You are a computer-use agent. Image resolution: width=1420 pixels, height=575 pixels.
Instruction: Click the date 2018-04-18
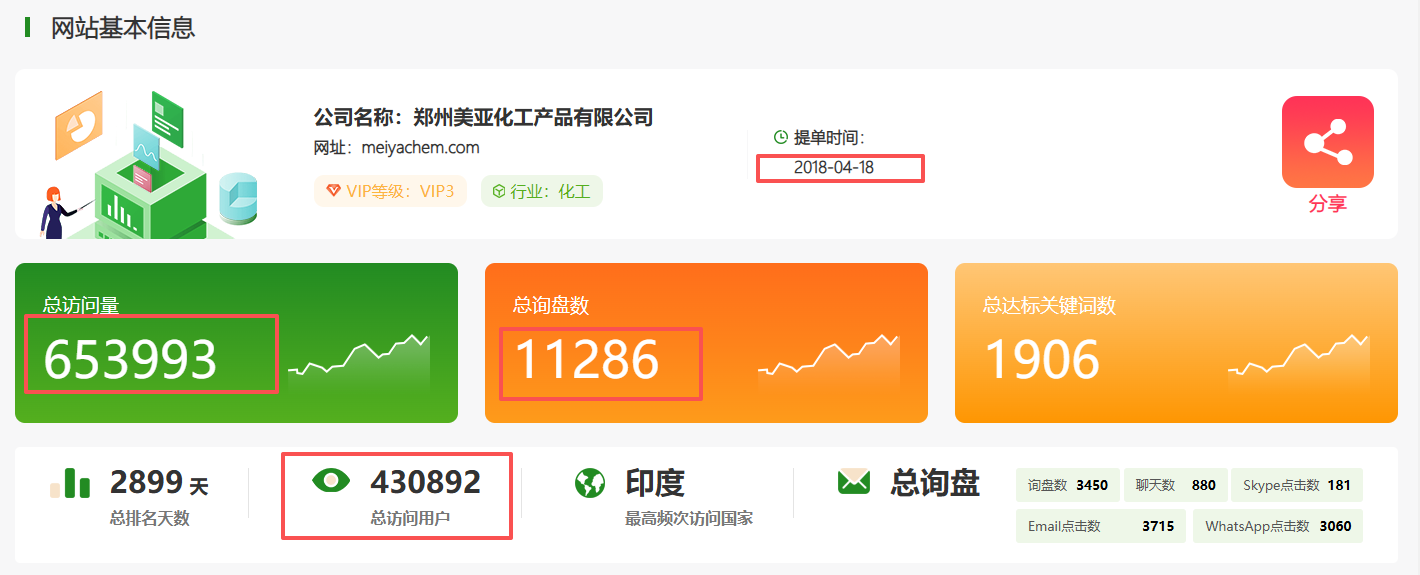pos(834,167)
